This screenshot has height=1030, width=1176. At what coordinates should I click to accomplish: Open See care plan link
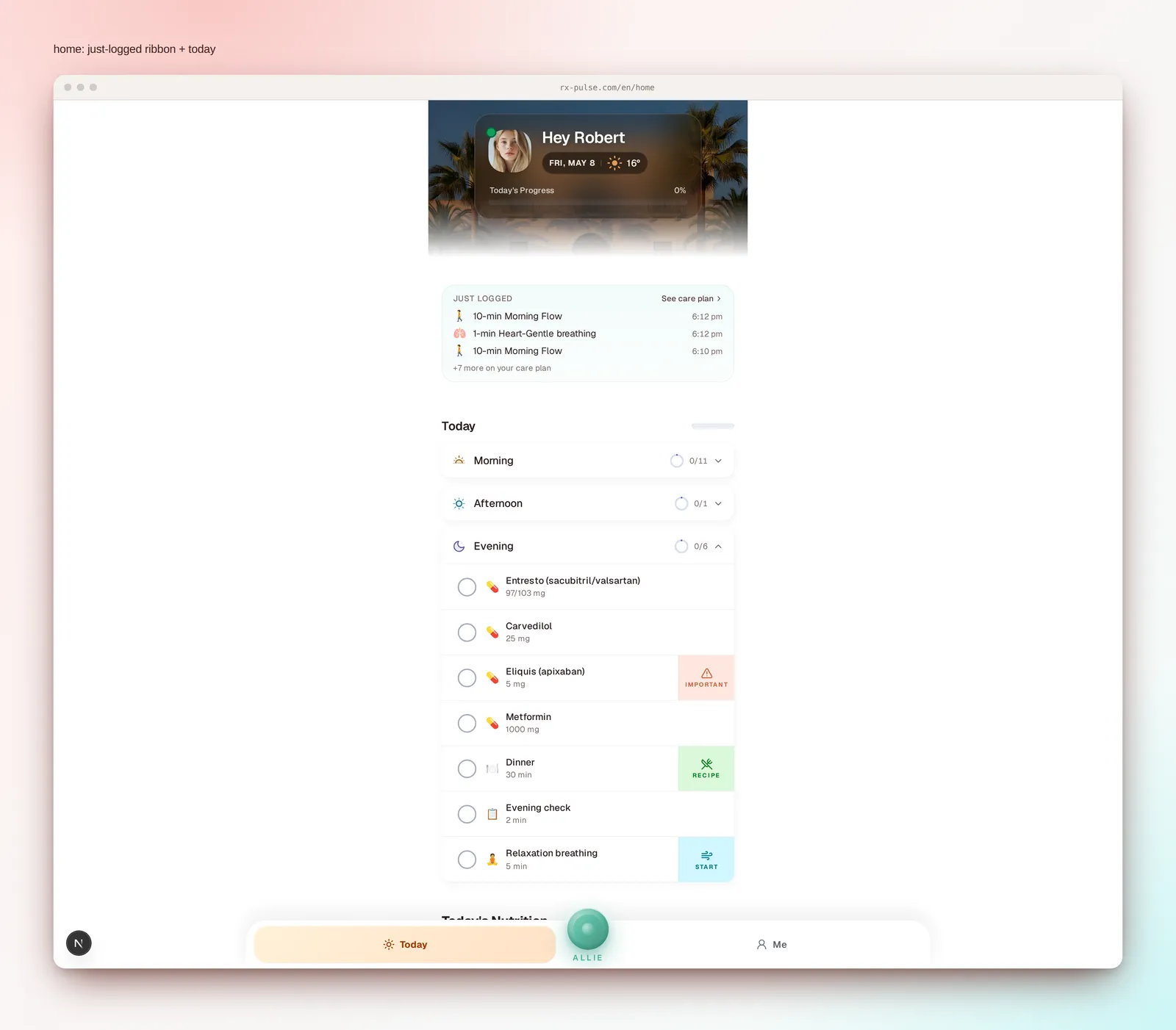pos(691,299)
